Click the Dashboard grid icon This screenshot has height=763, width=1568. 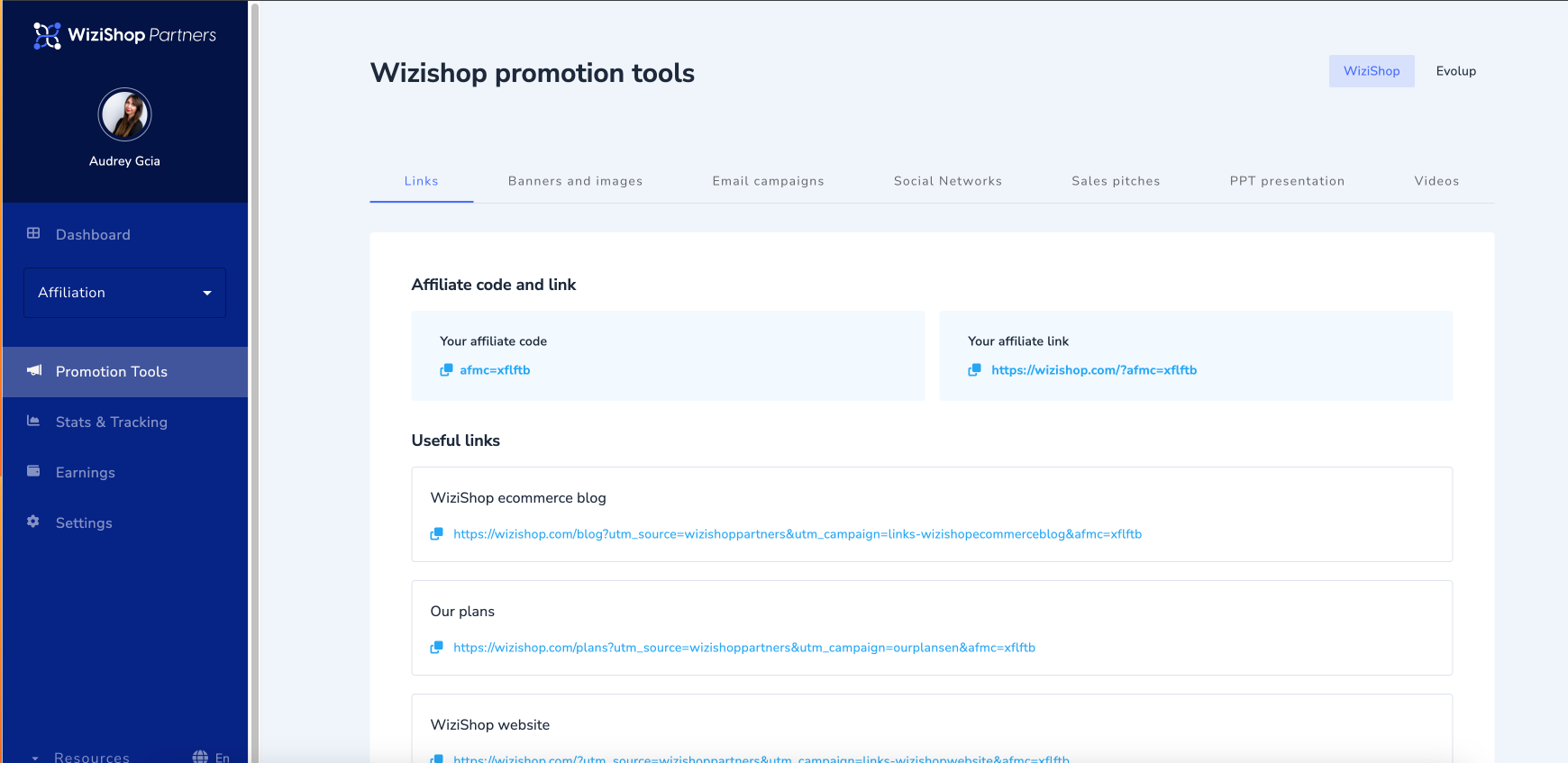coord(33,233)
